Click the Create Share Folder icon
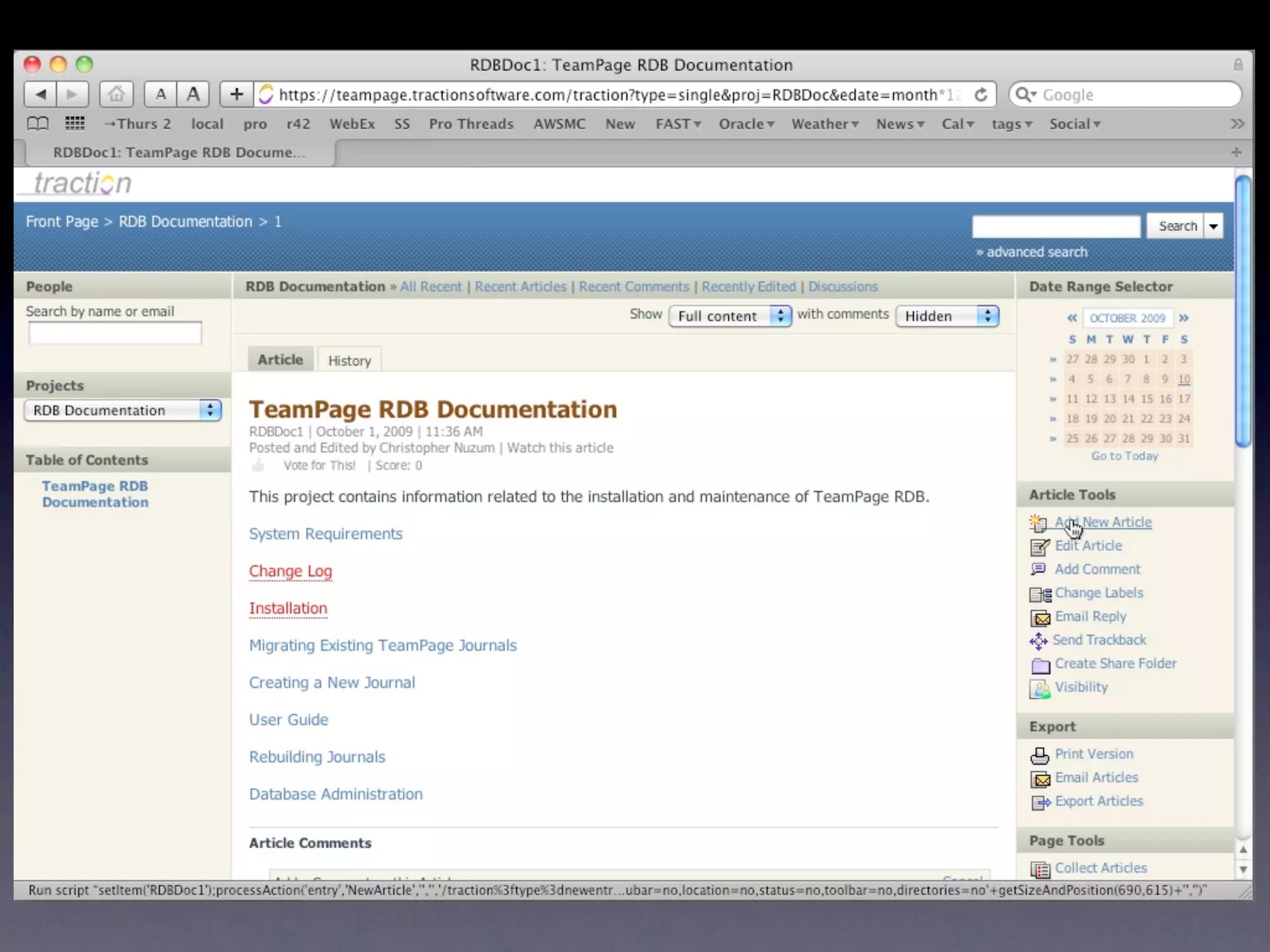Viewport: 1270px width, 952px height. (x=1040, y=665)
